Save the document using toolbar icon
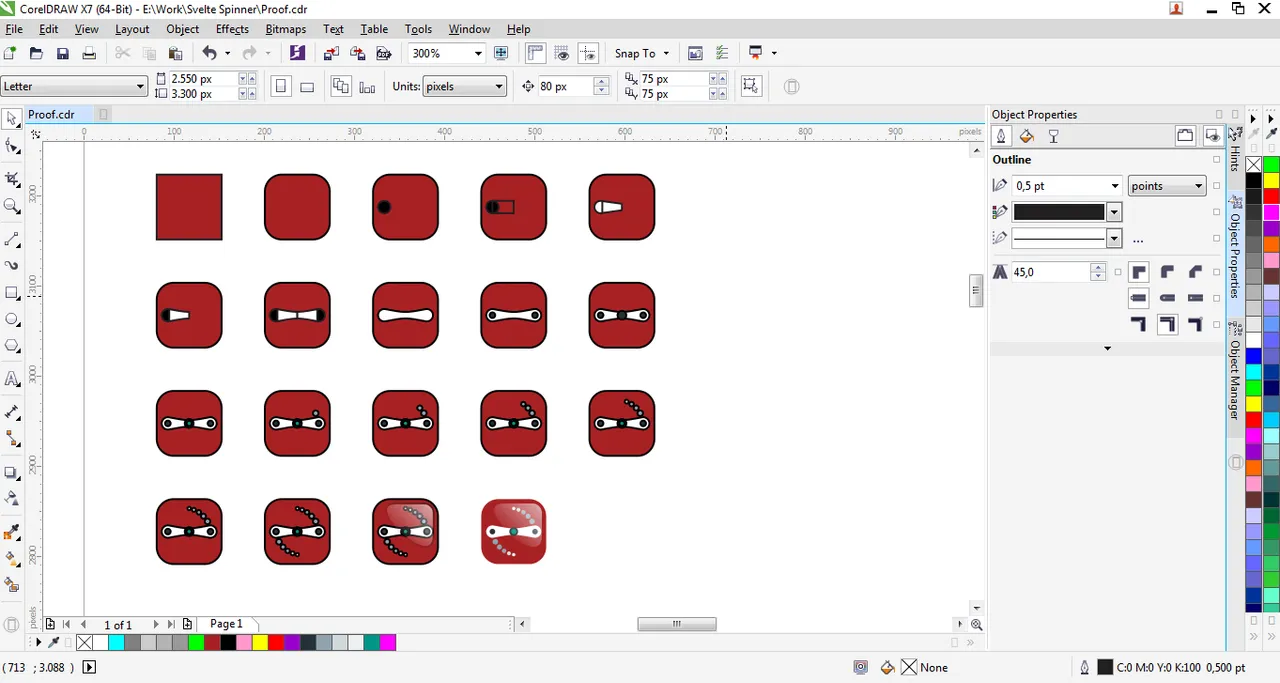The width and height of the screenshot is (1280, 683). pos(62,53)
